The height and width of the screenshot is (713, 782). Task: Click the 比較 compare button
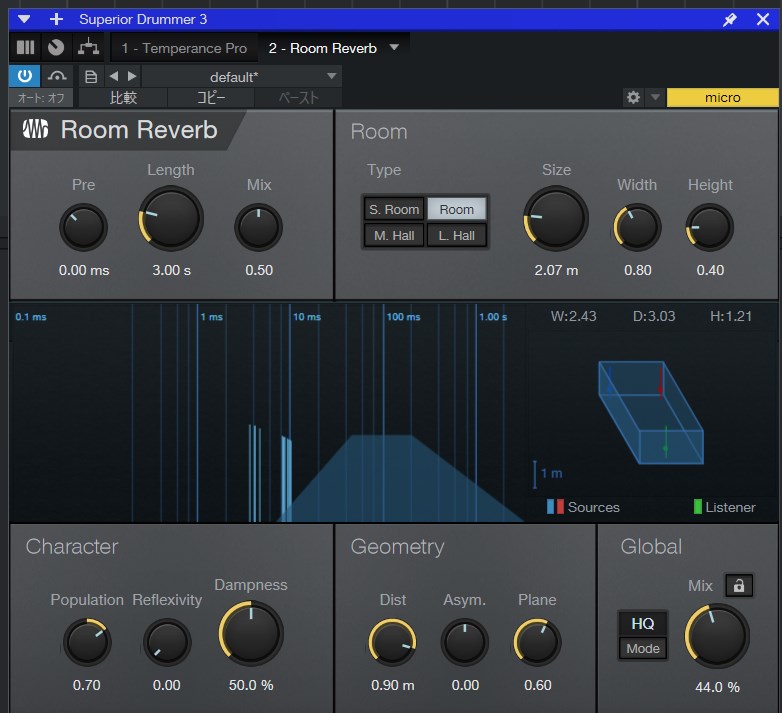(x=123, y=98)
